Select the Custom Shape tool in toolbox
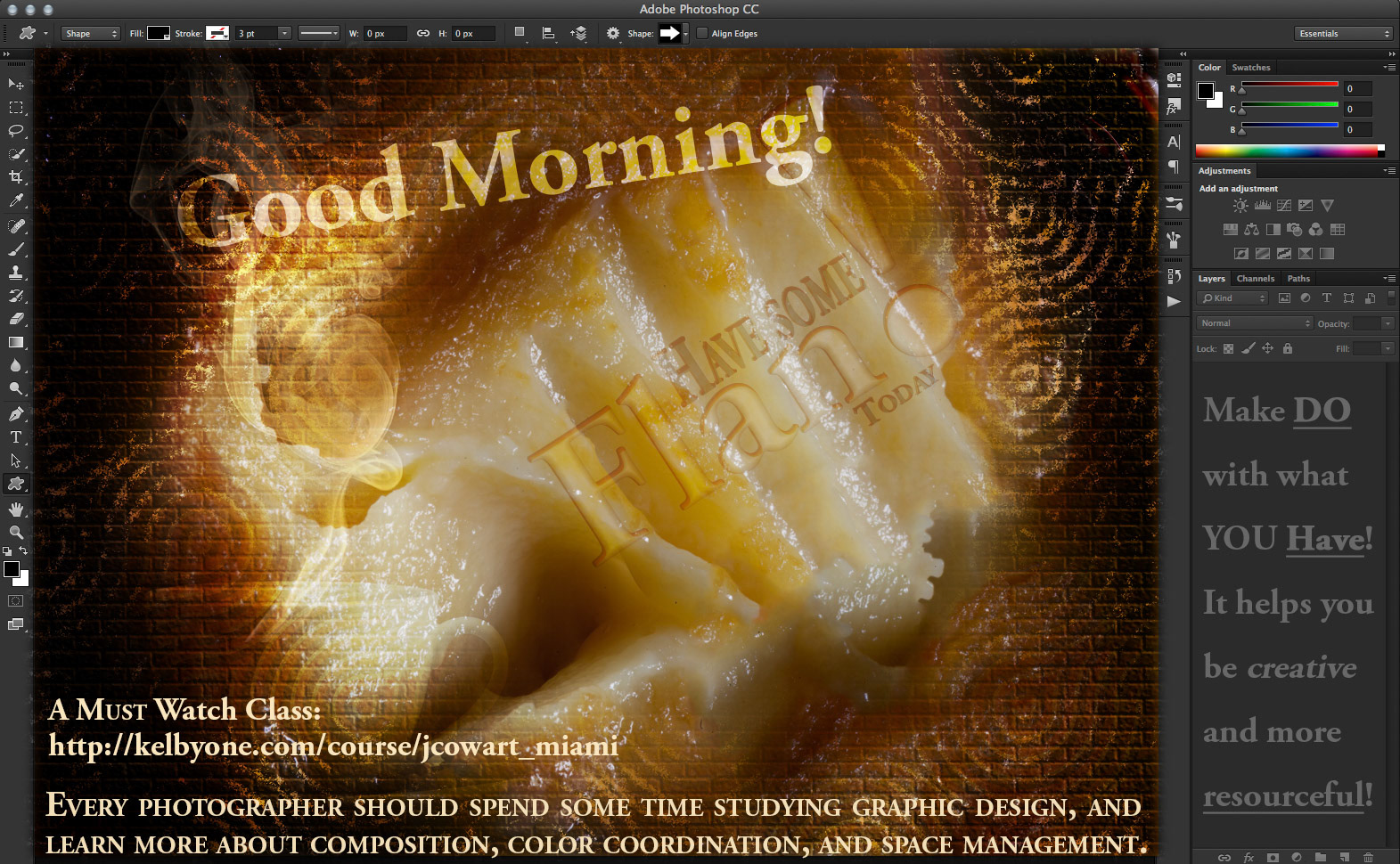1400x864 pixels. tap(16, 484)
